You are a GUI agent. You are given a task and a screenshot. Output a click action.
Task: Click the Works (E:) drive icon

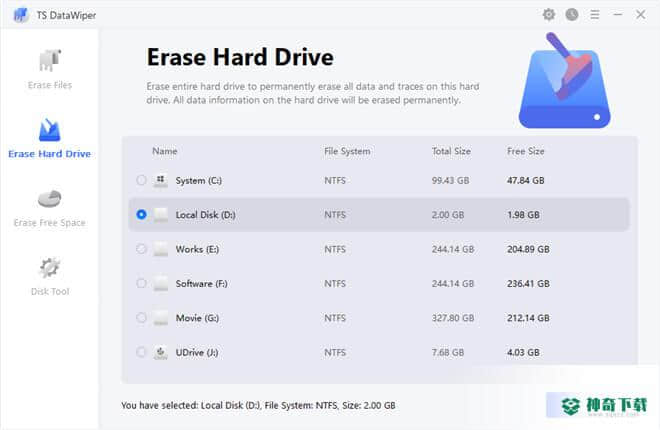pyautogui.click(x=160, y=250)
